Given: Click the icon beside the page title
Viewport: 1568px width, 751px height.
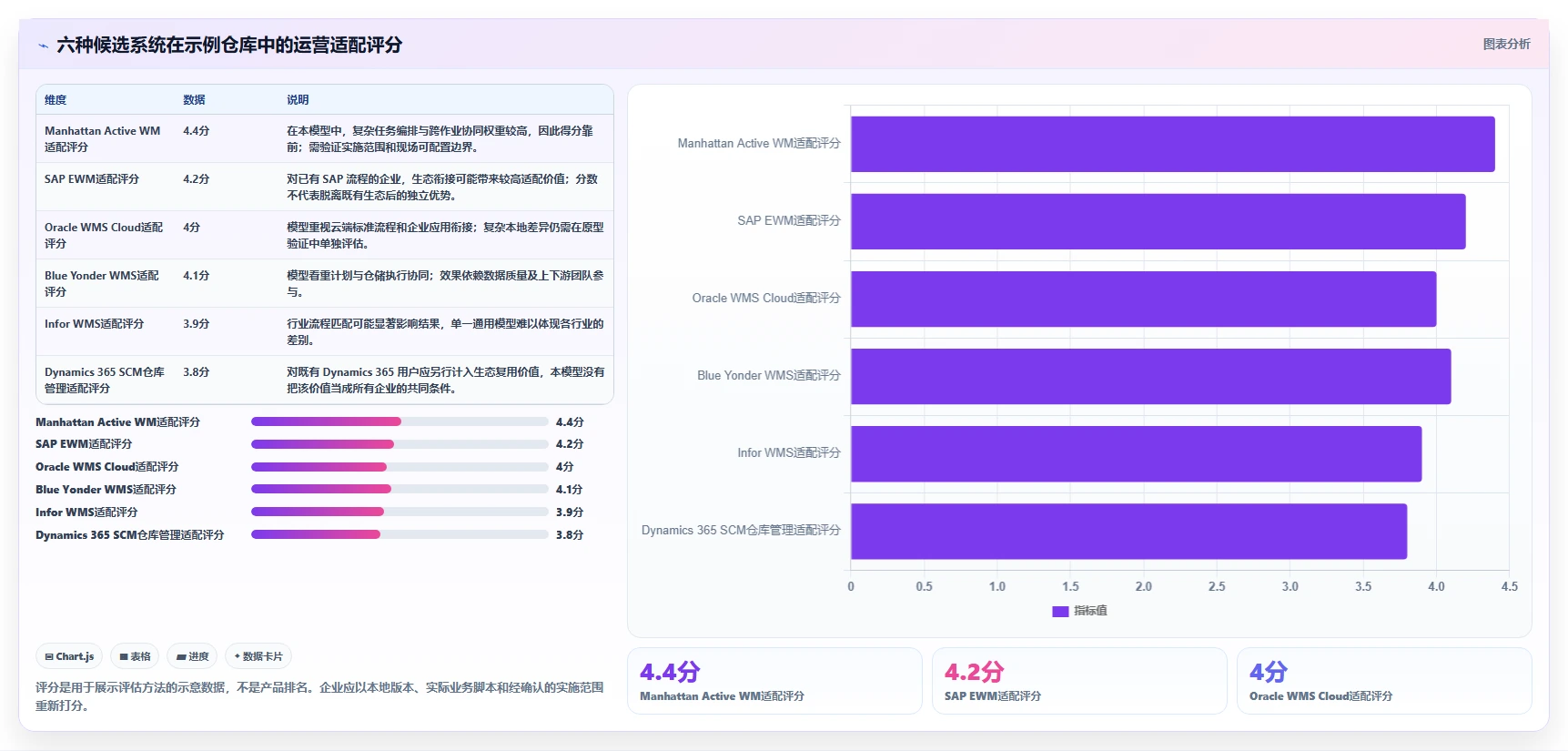Looking at the screenshot, I should (43, 46).
